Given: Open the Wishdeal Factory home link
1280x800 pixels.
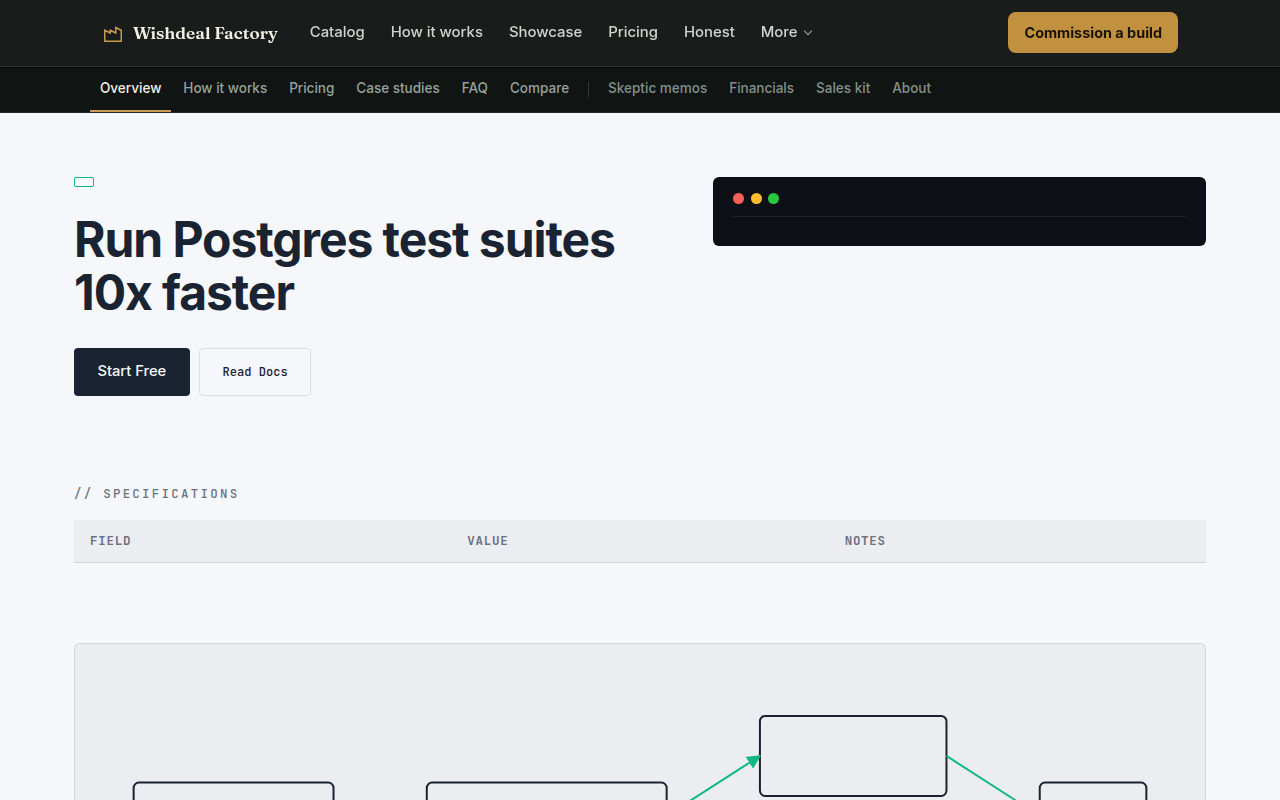Looking at the screenshot, I should (x=190, y=33).
